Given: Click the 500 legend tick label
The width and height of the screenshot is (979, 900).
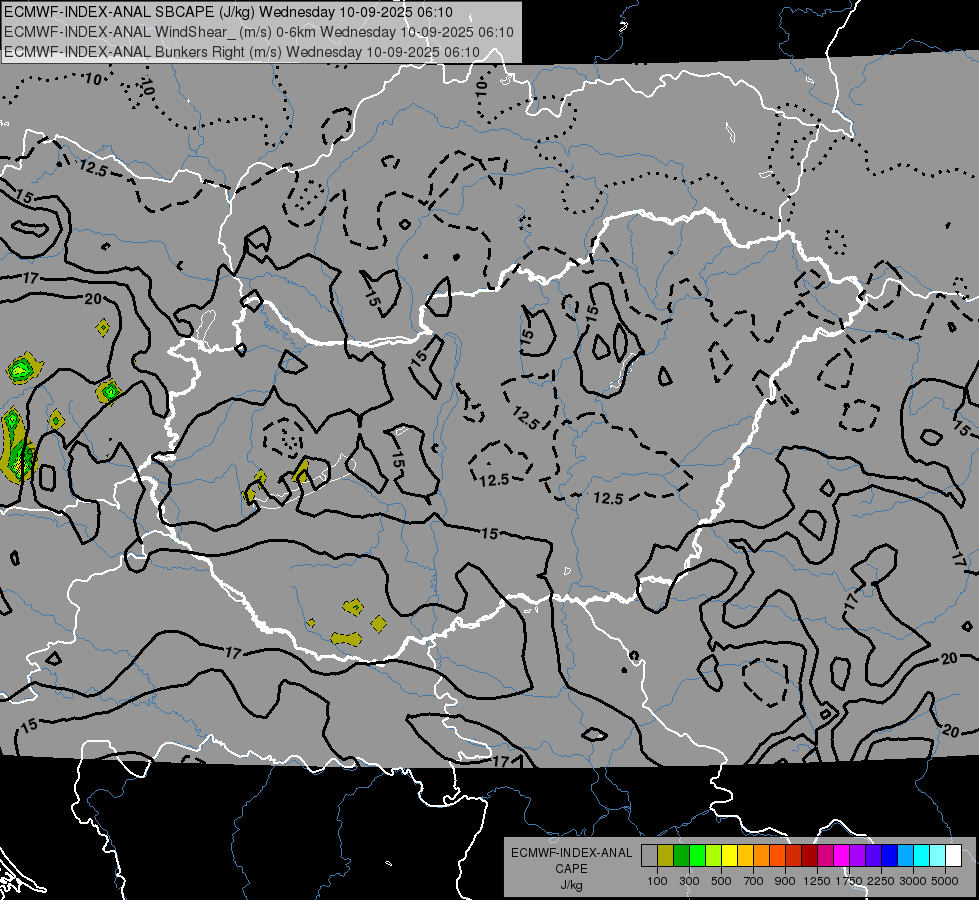Looking at the screenshot, I should point(721,881).
